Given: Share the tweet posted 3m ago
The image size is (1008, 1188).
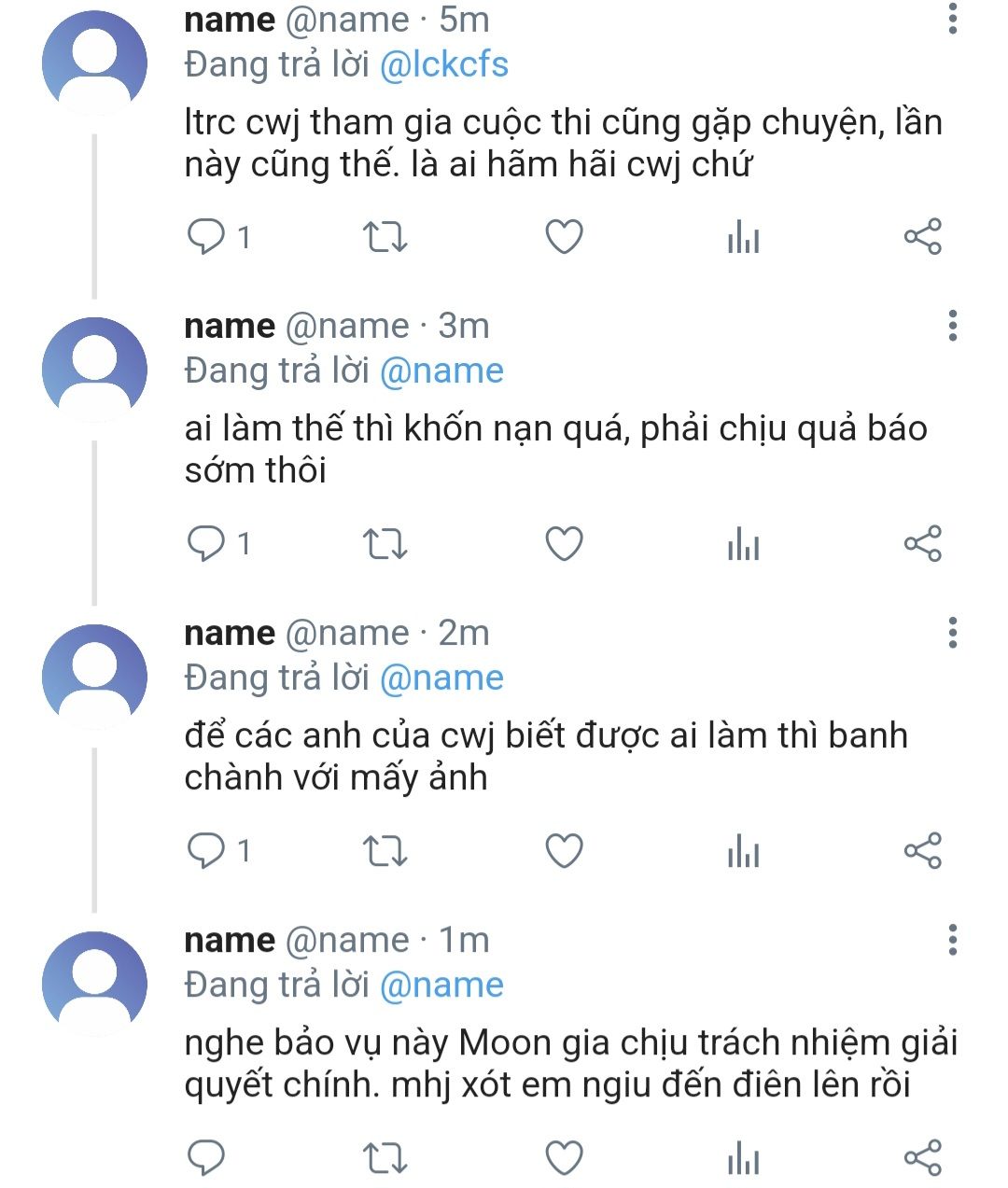Looking at the screenshot, I should [922, 543].
